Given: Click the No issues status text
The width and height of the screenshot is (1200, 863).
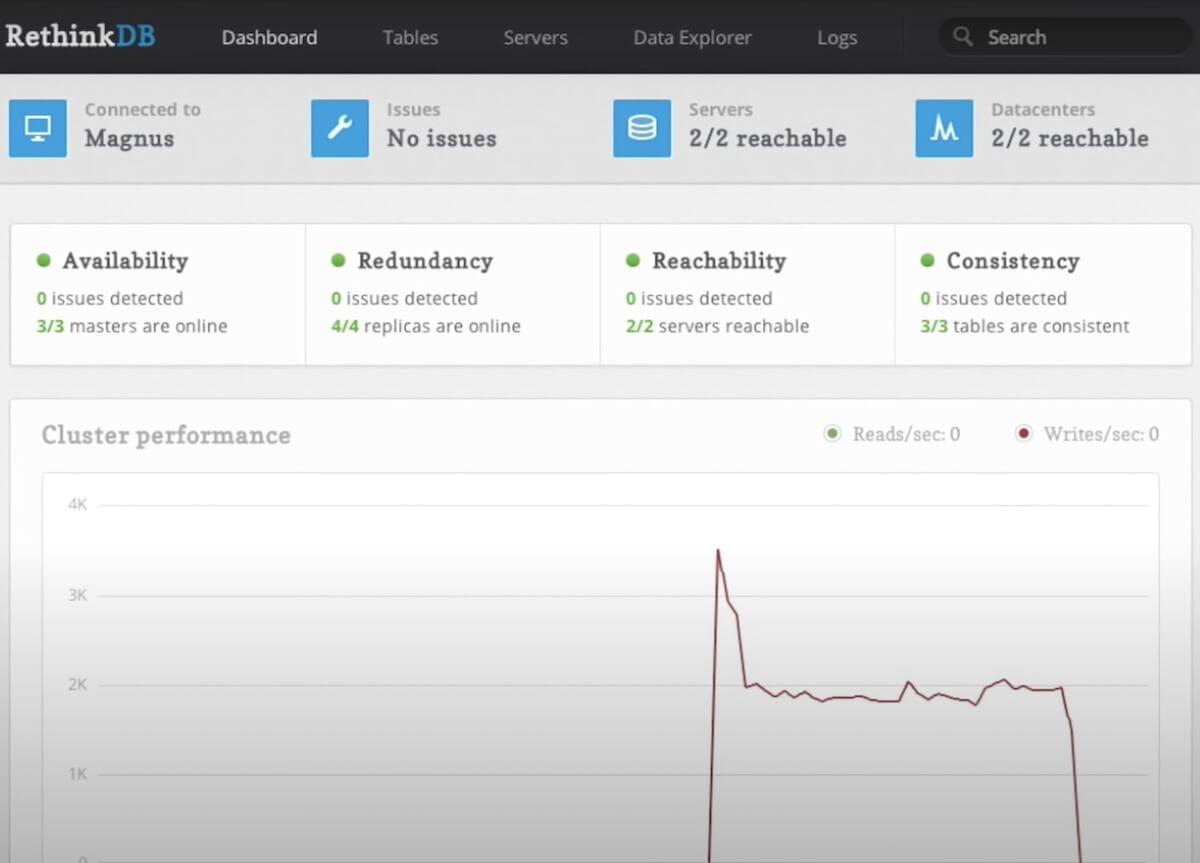Looking at the screenshot, I should [x=441, y=138].
